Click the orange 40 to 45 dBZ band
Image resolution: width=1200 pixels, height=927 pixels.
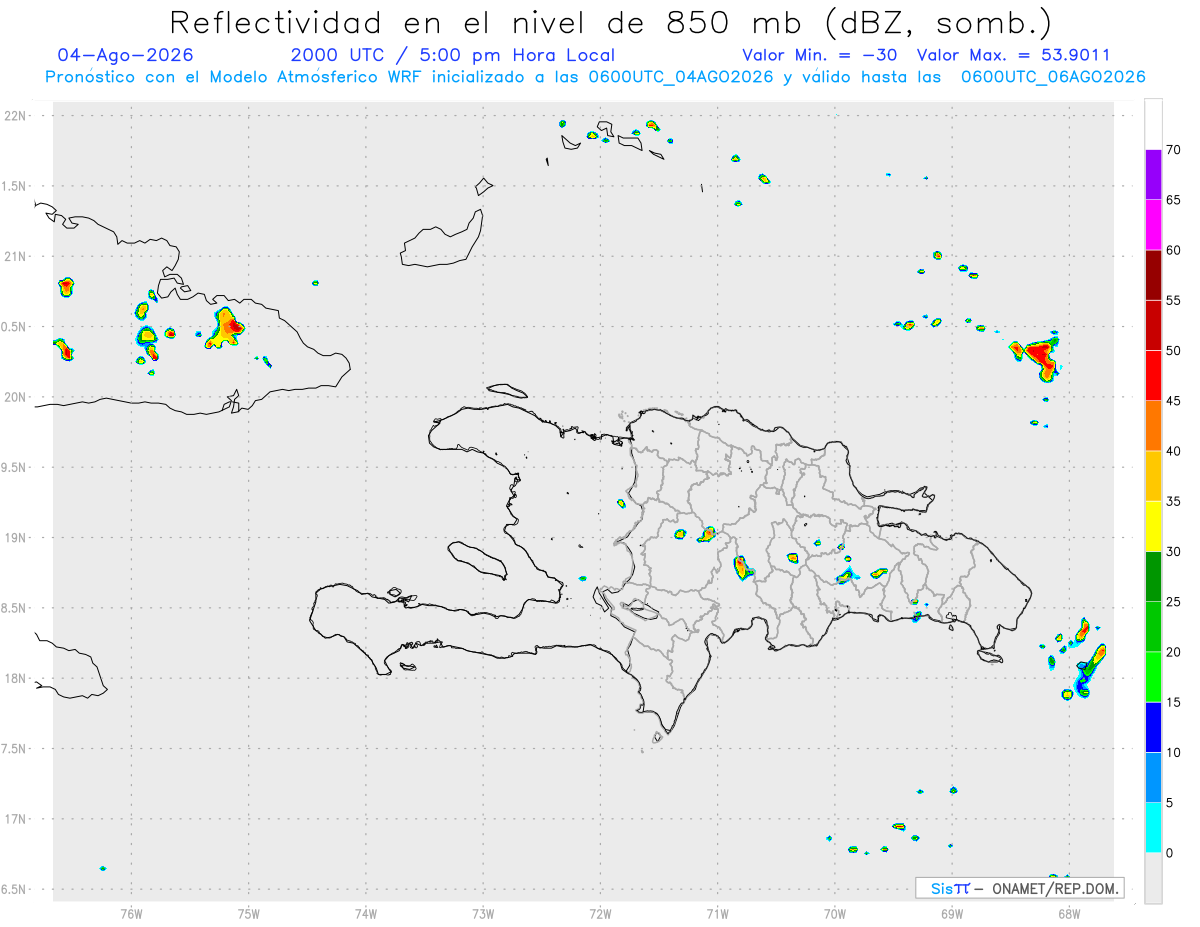click(x=1153, y=426)
